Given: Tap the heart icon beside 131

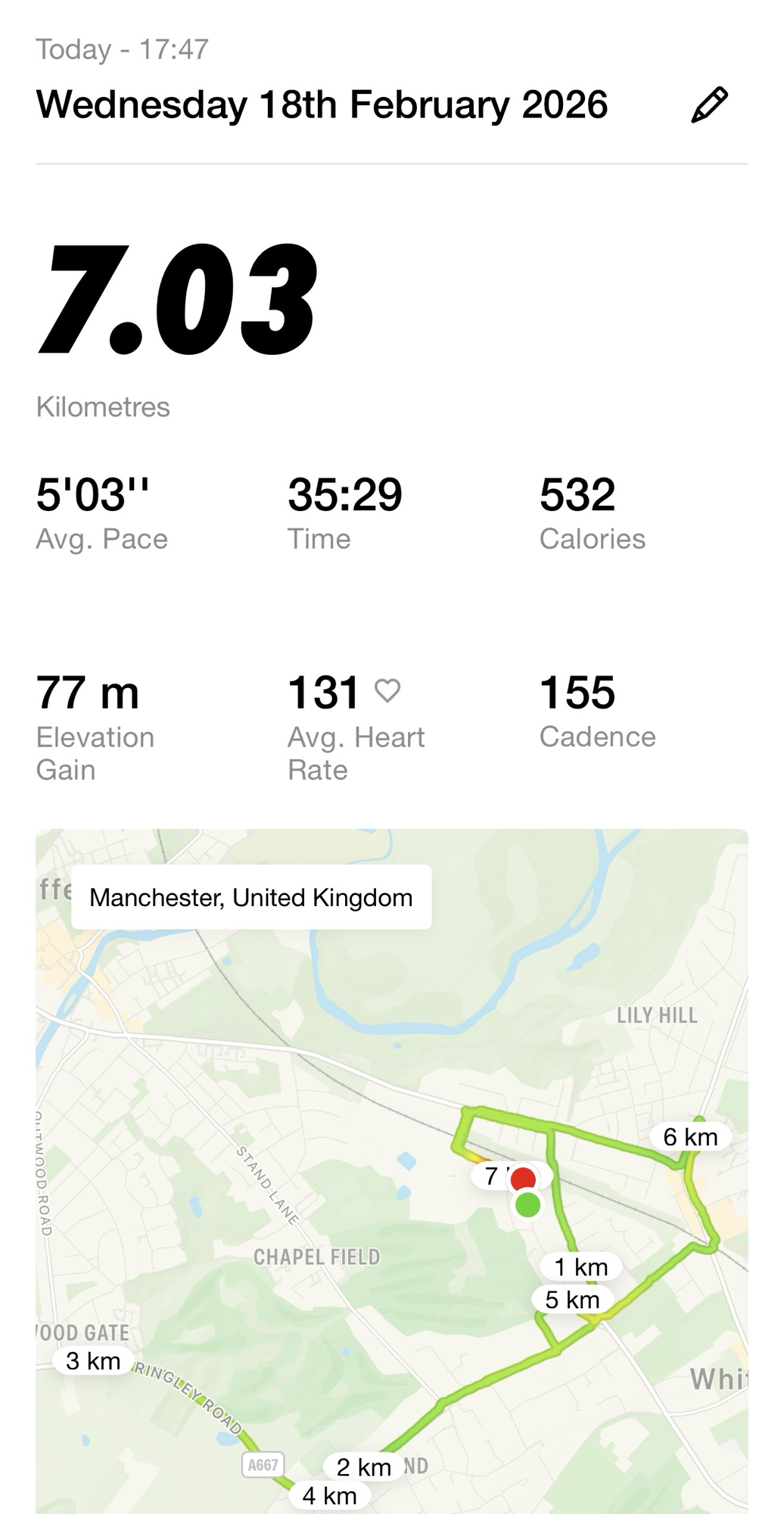Looking at the screenshot, I should (387, 690).
